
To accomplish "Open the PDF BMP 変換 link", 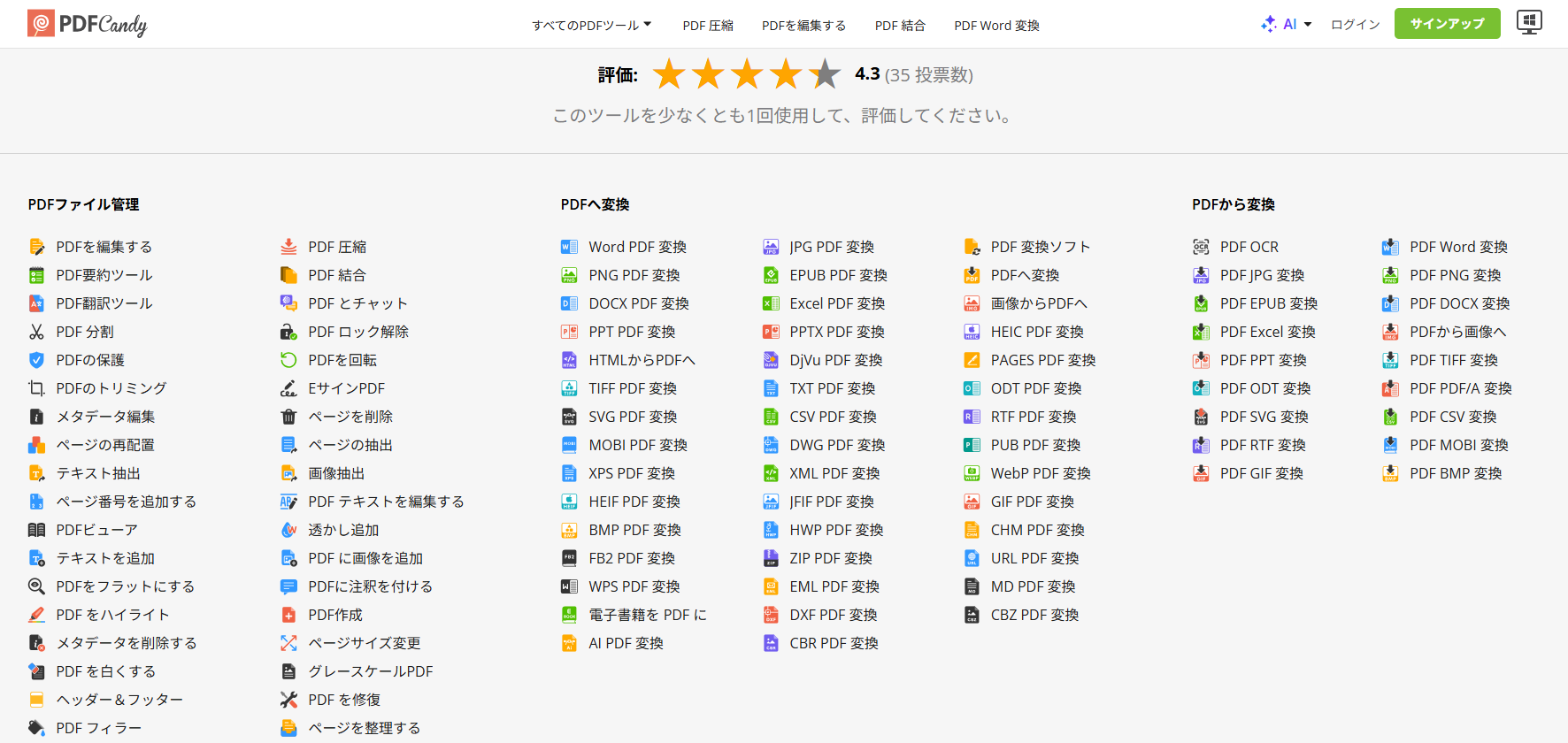I will tap(1456, 473).
